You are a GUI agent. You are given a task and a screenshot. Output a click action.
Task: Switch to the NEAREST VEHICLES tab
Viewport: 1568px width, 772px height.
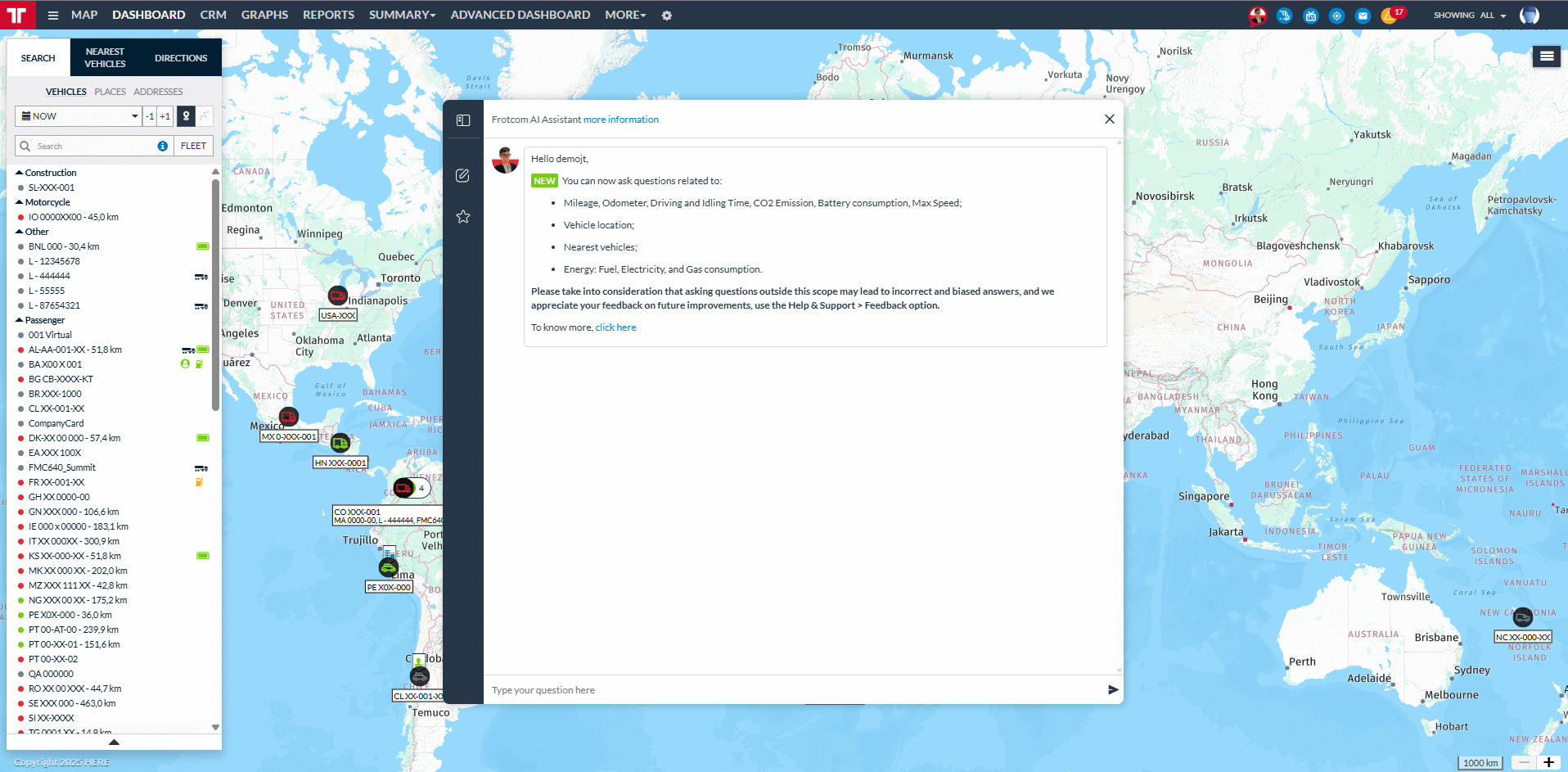click(106, 57)
